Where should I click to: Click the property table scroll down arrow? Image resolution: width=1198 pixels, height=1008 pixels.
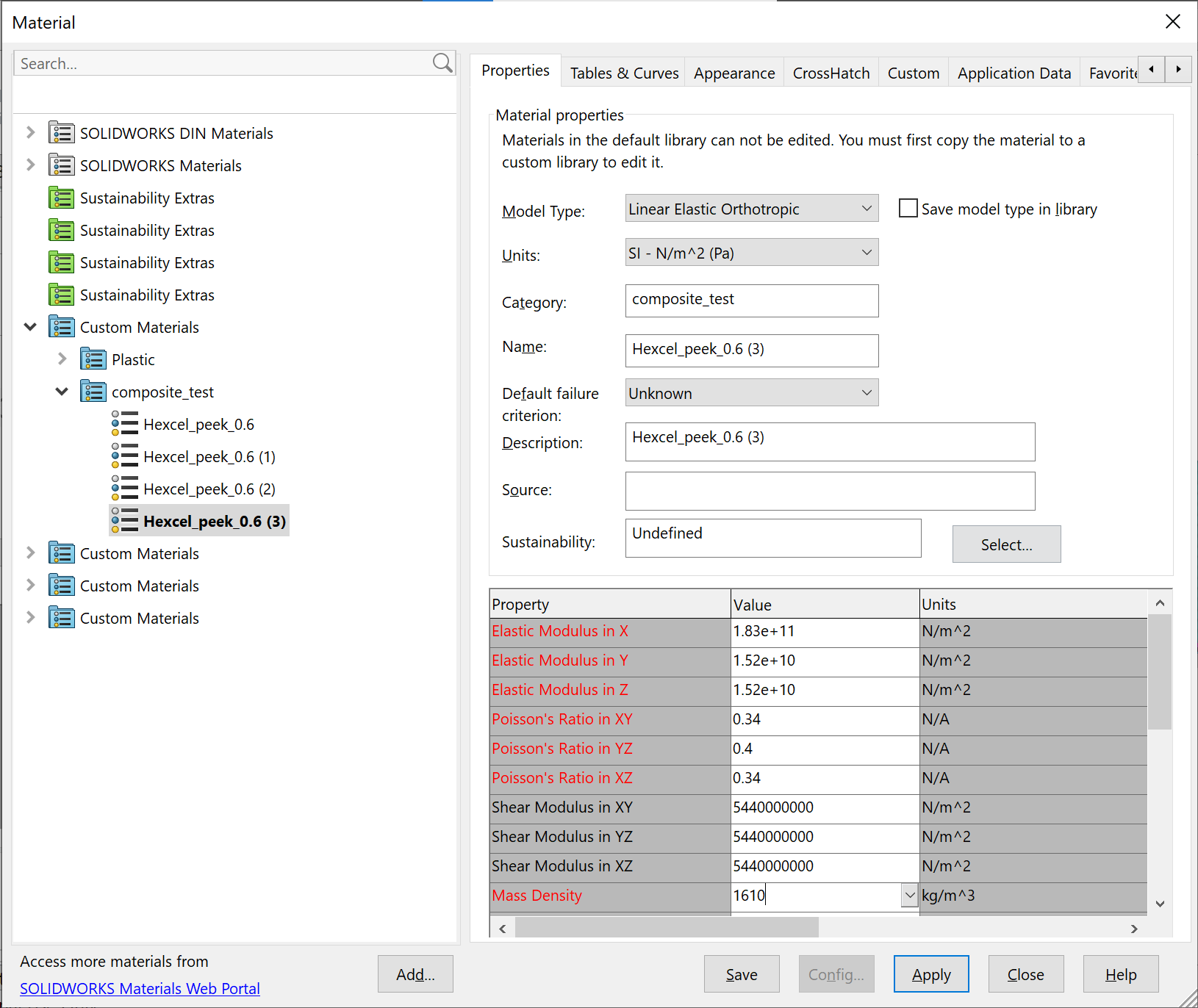point(1160,904)
